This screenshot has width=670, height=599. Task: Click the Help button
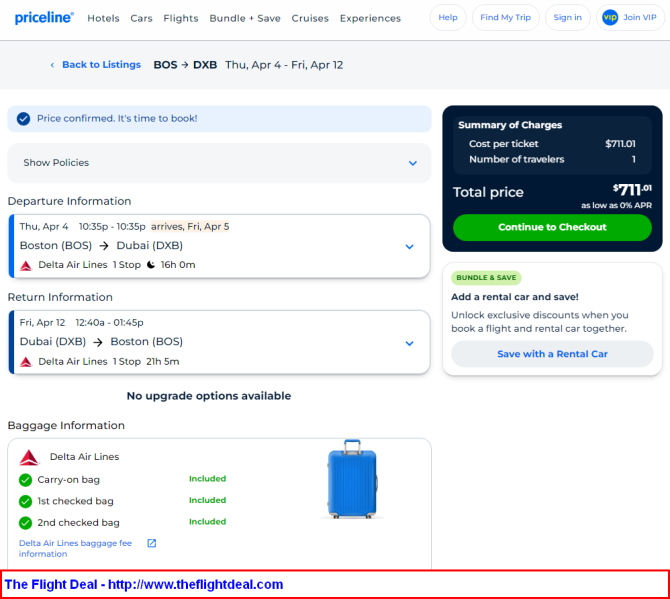click(448, 18)
